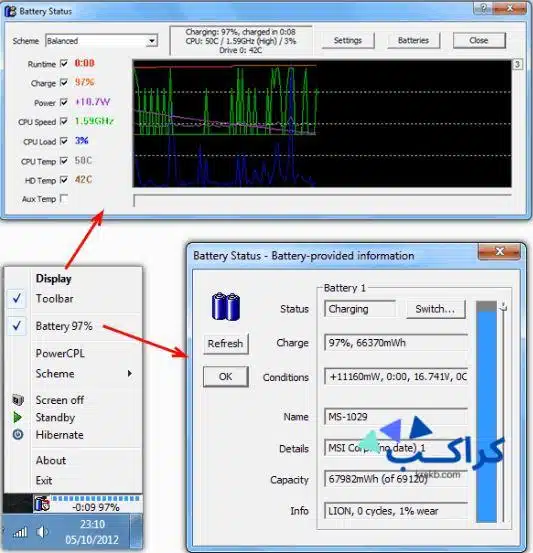Viewport: 533px width, 553px height.
Task: Click the black monitoring graph area
Action: coord(322,123)
